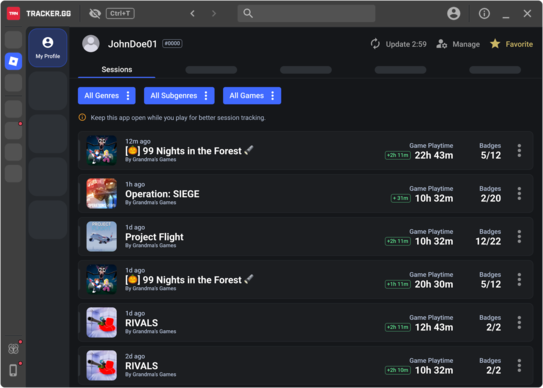Open the All Subgenres dropdown
Viewport: 543px width, 388px height.
[x=179, y=96]
